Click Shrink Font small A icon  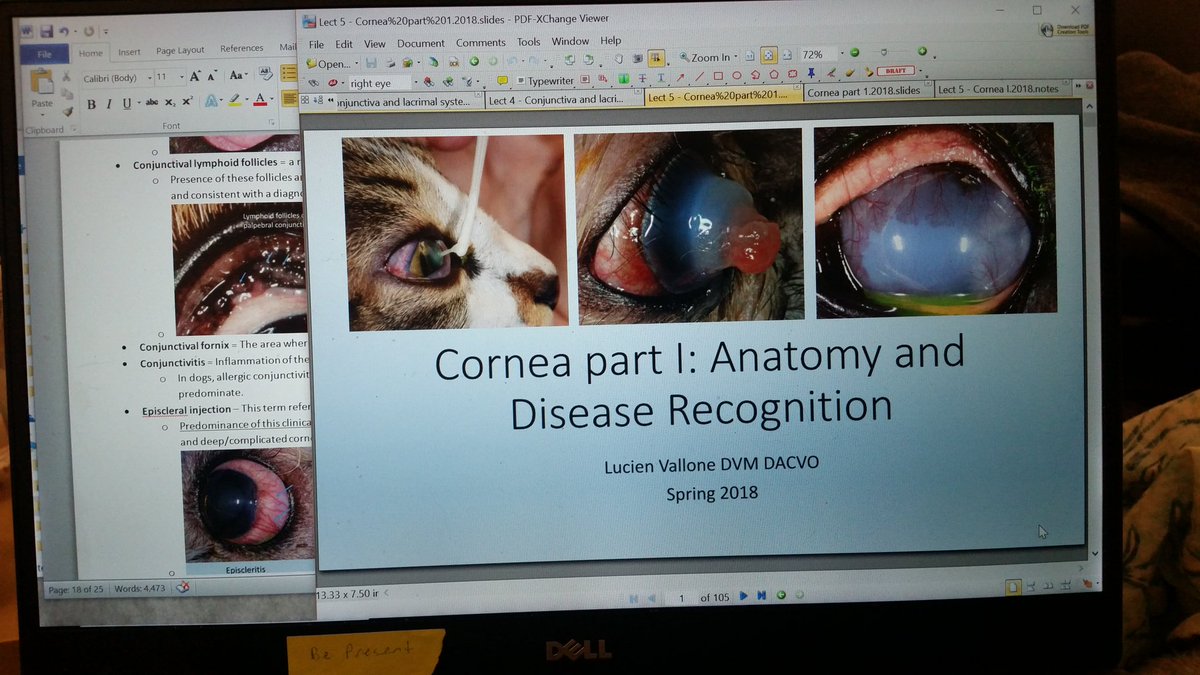click(x=212, y=77)
